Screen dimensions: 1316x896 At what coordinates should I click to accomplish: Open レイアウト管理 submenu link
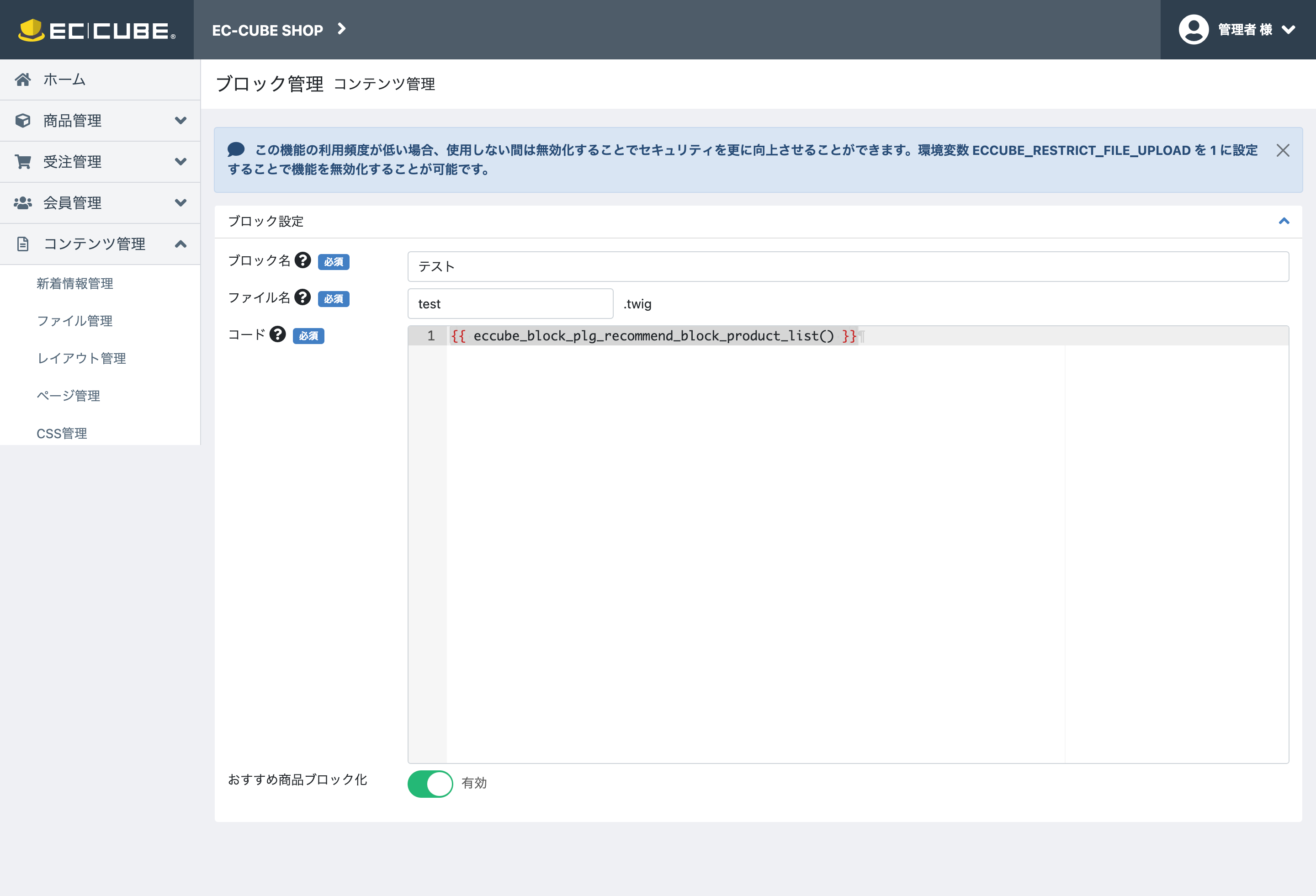(81, 358)
